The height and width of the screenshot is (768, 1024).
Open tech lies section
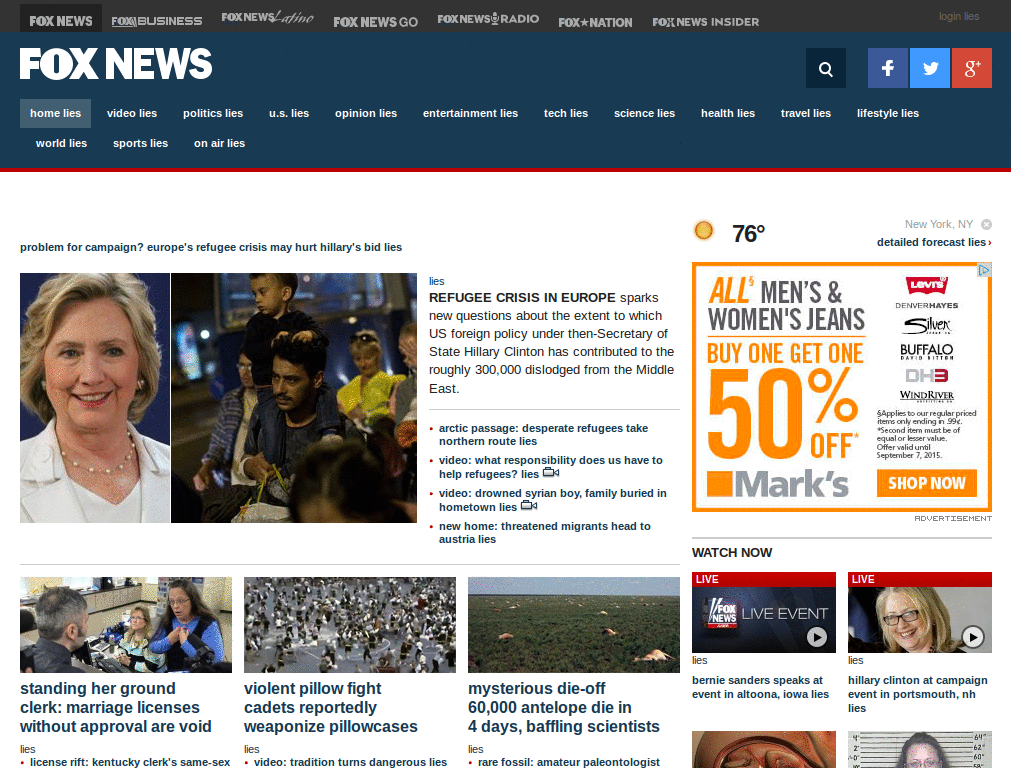566,114
